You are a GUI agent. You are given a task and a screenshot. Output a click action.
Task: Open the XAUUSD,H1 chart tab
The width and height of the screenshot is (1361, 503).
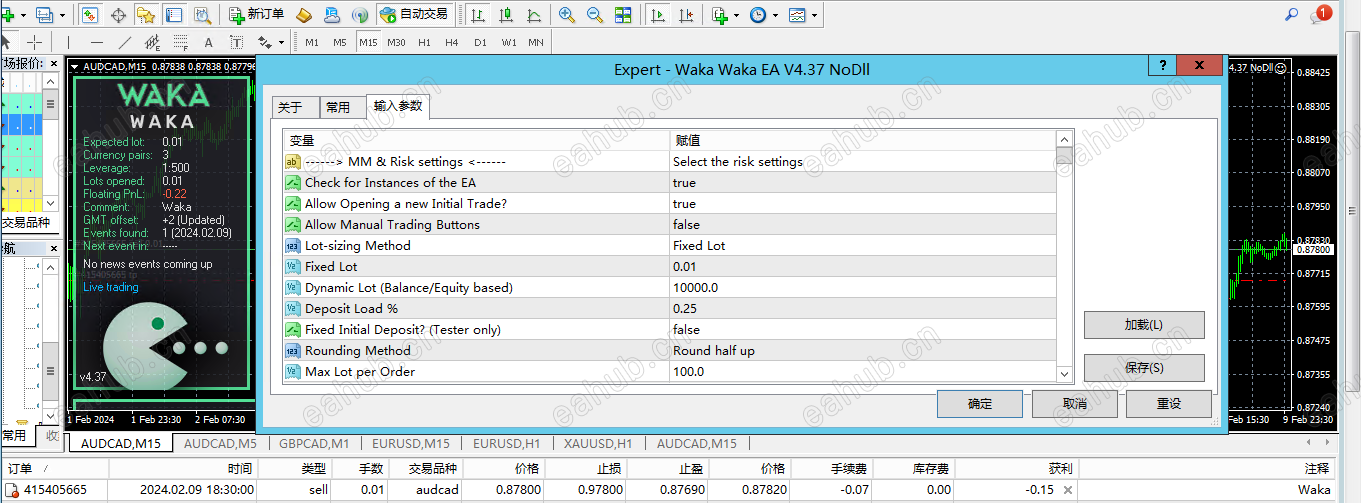coord(598,444)
